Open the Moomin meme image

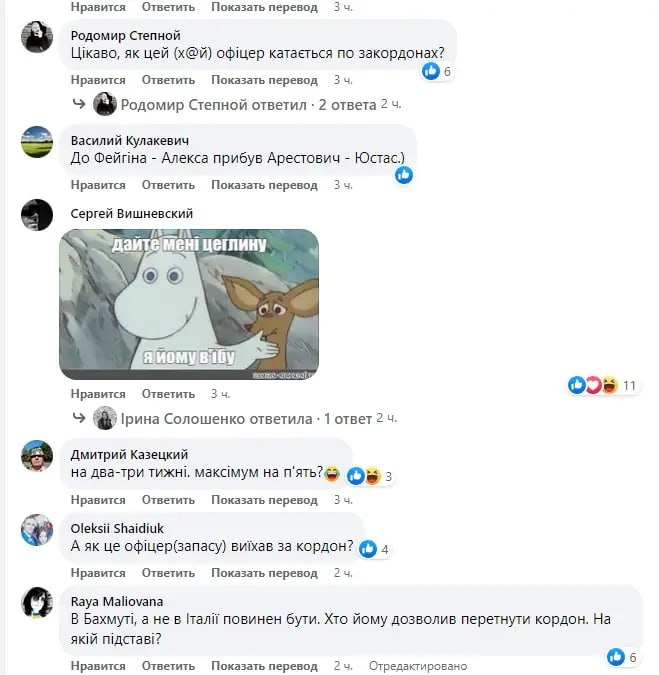tap(189, 304)
